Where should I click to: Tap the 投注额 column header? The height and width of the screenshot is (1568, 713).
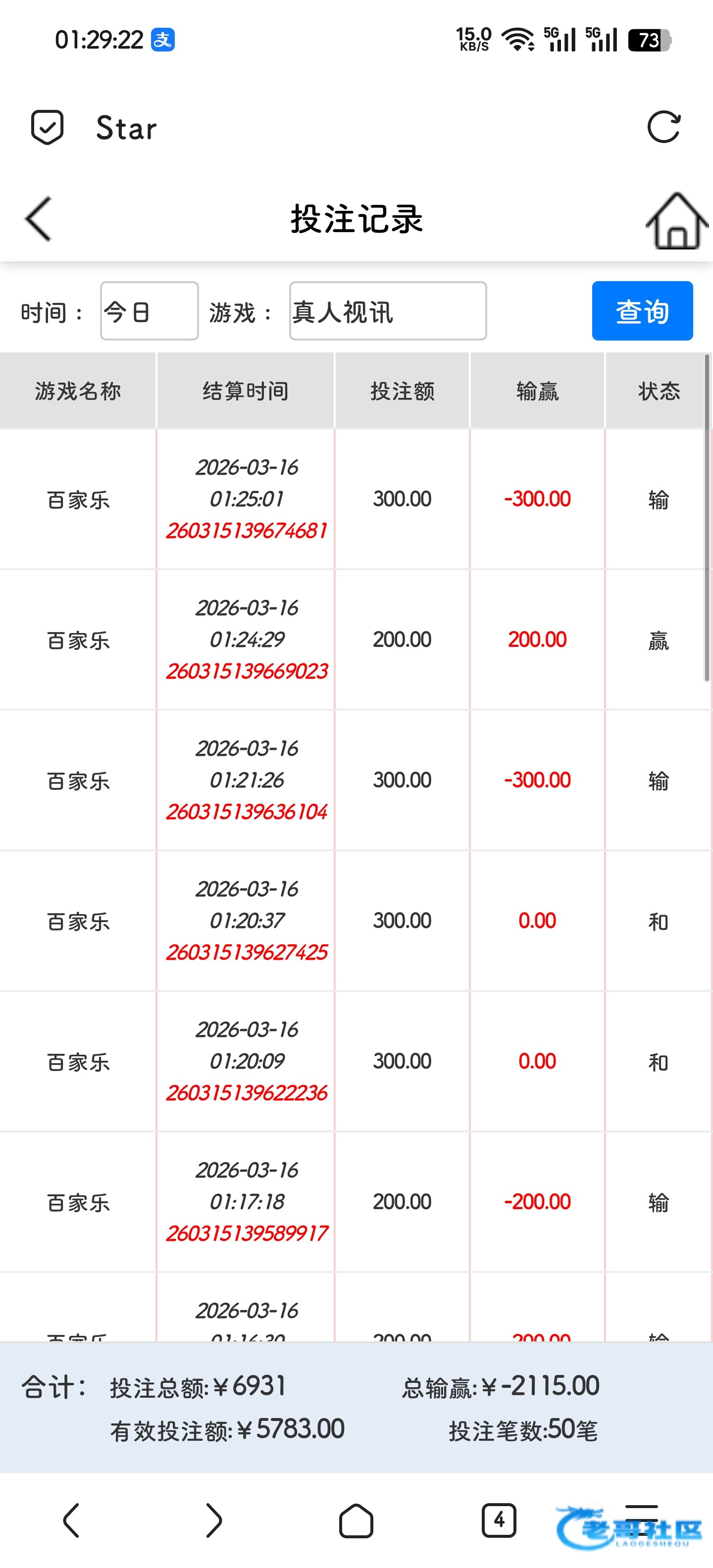click(403, 391)
